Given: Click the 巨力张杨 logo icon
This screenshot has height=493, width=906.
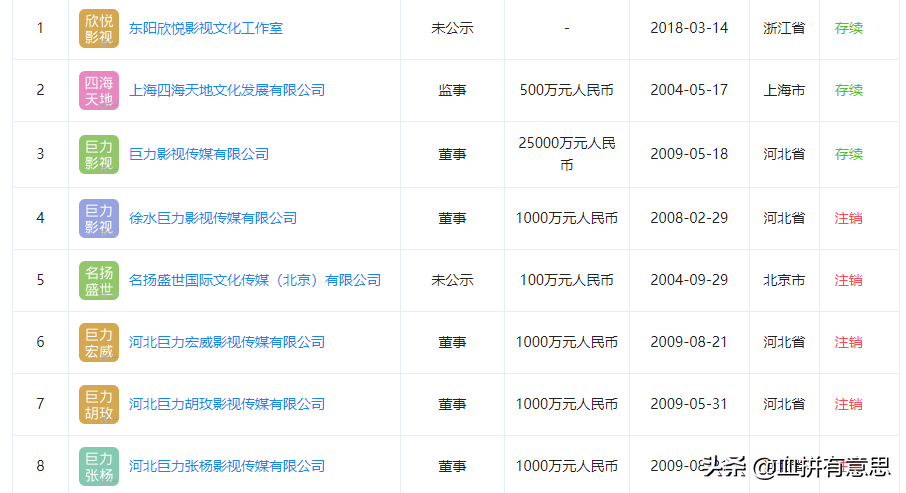Looking at the screenshot, I should click(99, 466).
